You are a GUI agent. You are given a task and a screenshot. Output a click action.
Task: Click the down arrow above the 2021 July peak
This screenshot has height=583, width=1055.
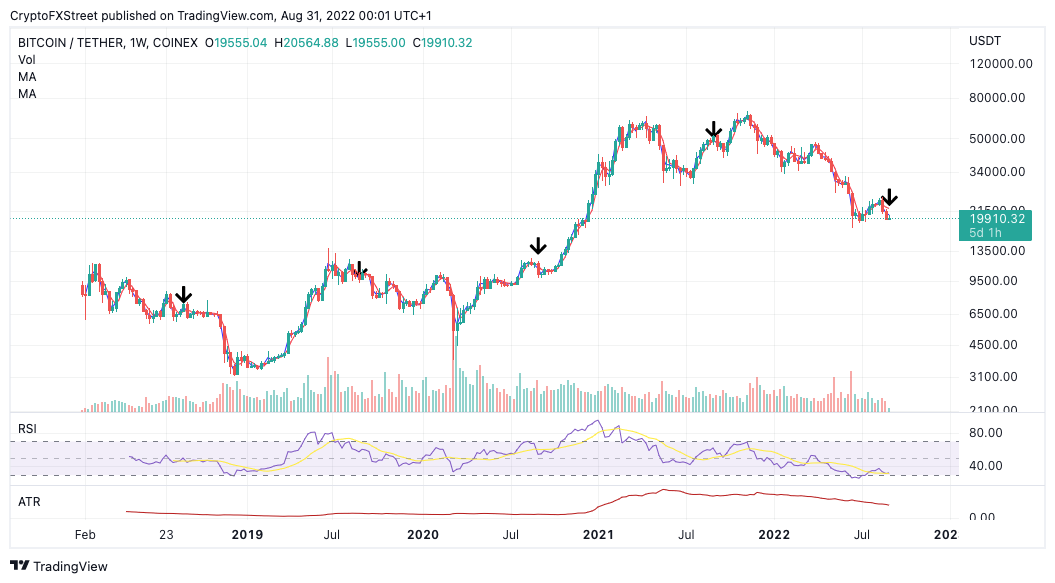pos(713,129)
